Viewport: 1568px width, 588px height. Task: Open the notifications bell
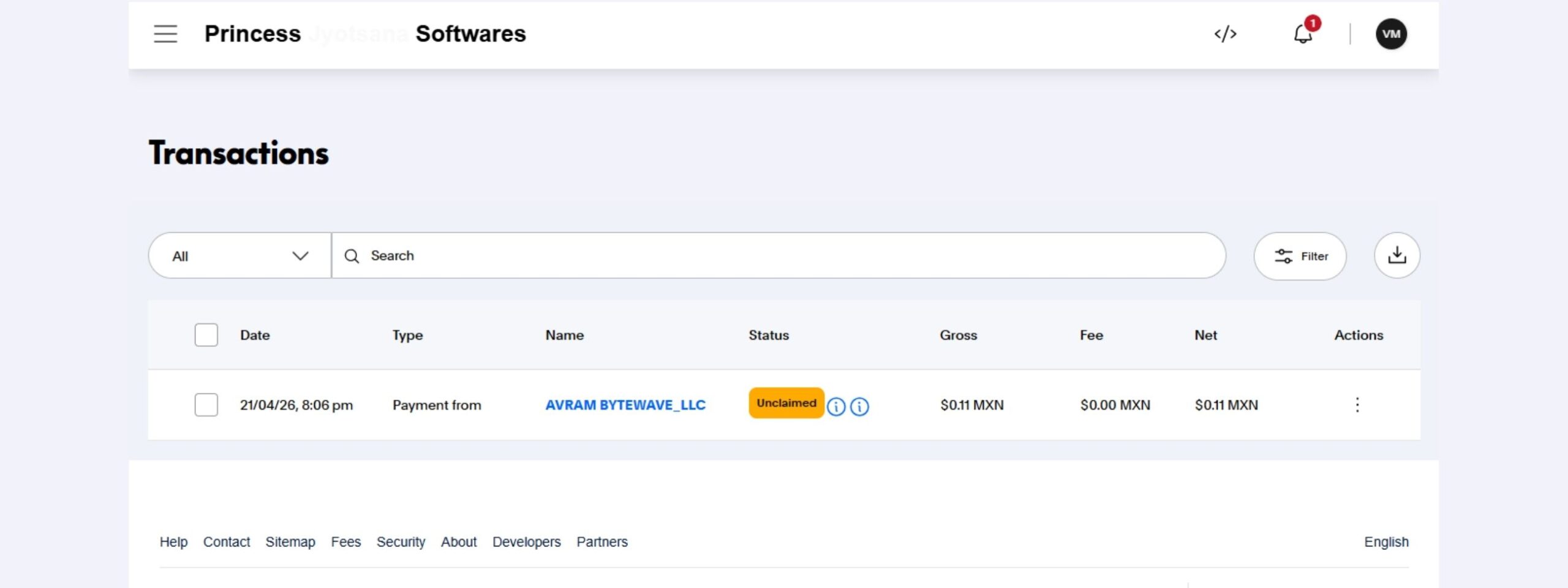tap(1303, 34)
